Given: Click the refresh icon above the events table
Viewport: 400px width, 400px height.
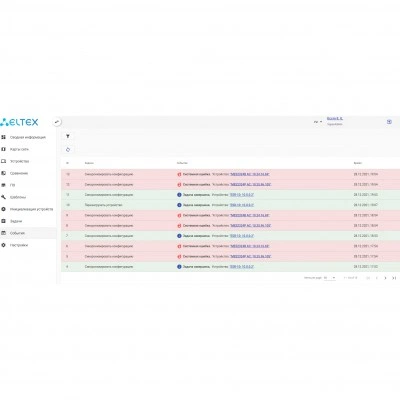Looking at the screenshot, I should click(68, 150).
